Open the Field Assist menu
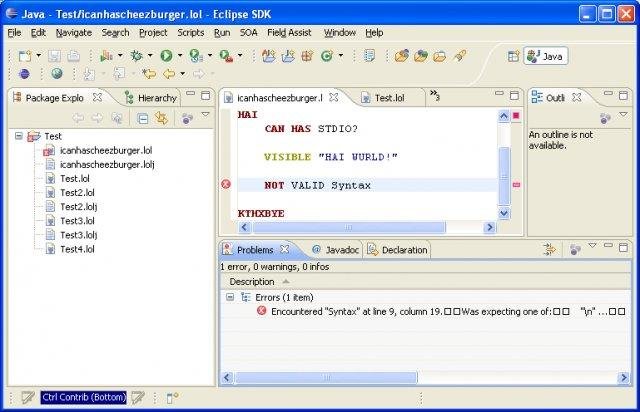The height and width of the screenshot is (412, 640). [289, 33]
